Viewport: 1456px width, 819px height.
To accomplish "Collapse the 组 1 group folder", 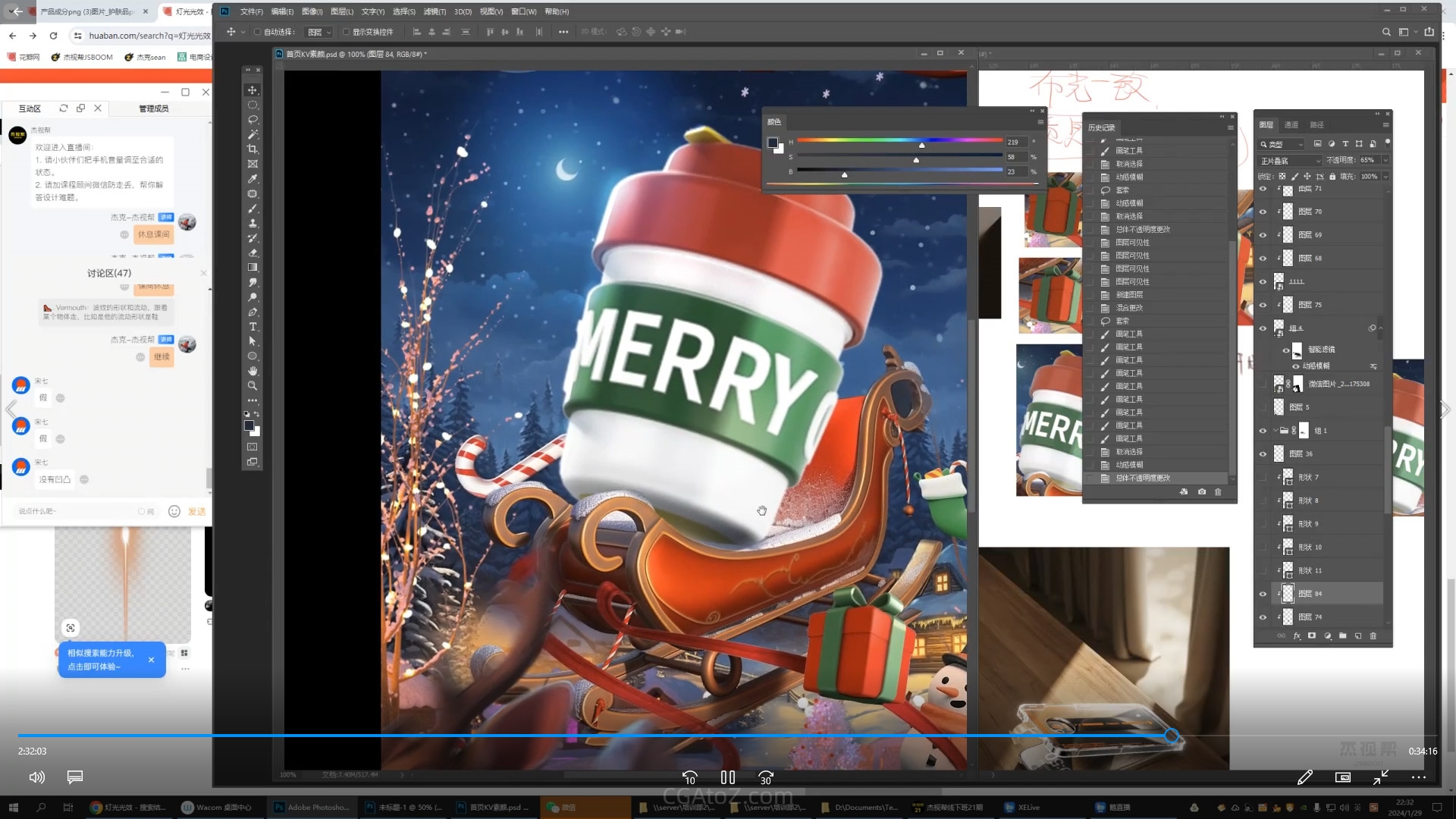I will tap(1274, 431).
